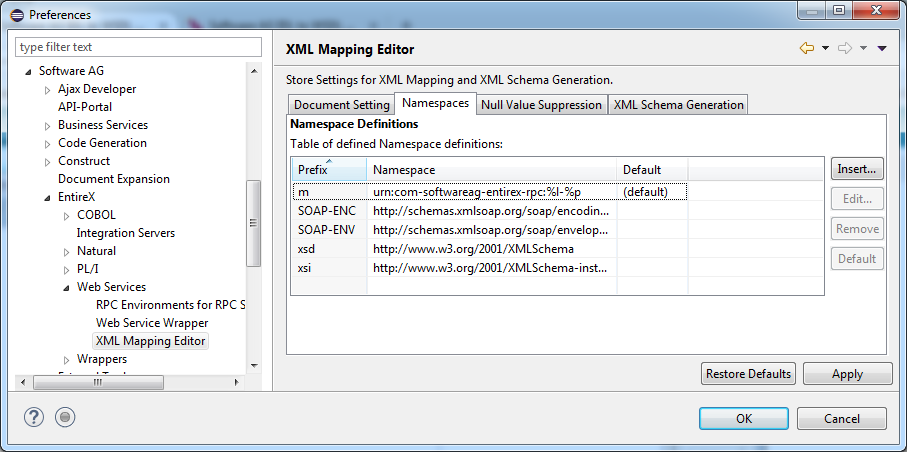Collapse the Web Services node
This screenshot has height=452, width=907.
(67, 288)
